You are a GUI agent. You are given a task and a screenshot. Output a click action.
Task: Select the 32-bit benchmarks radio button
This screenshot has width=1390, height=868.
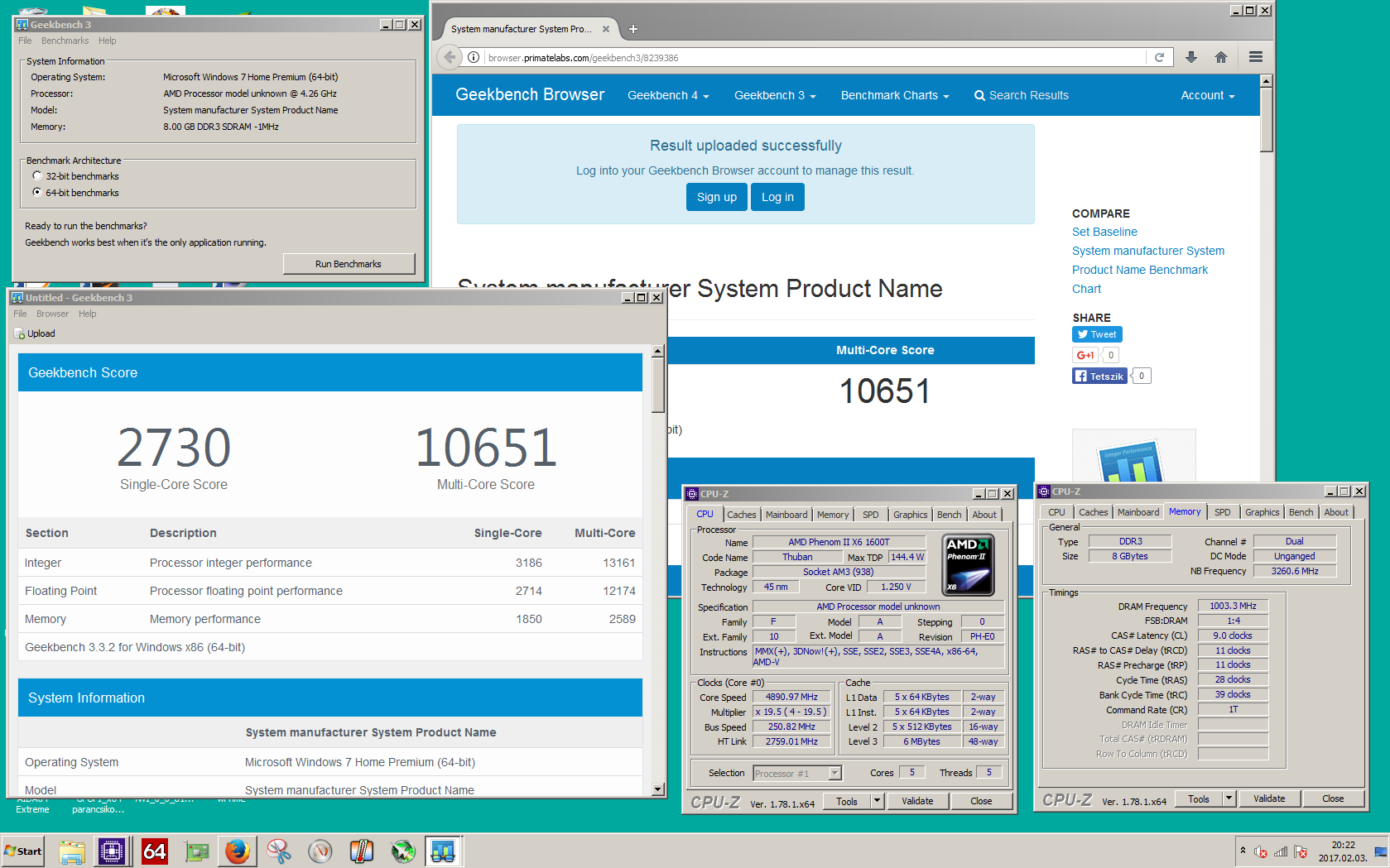(x=37, y=175)
